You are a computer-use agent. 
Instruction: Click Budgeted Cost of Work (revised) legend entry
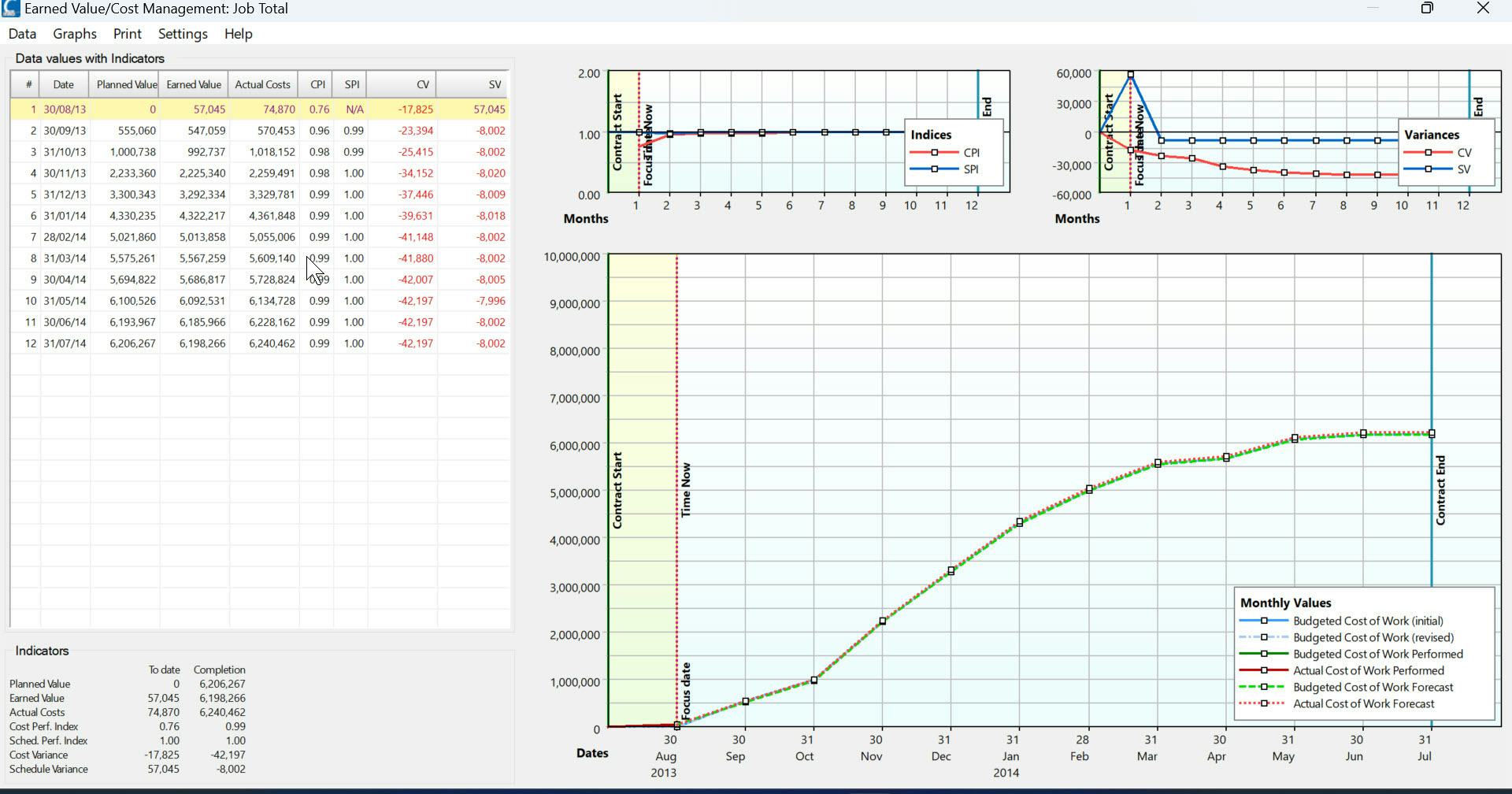pyautogui.click(x=1347, y=638)
